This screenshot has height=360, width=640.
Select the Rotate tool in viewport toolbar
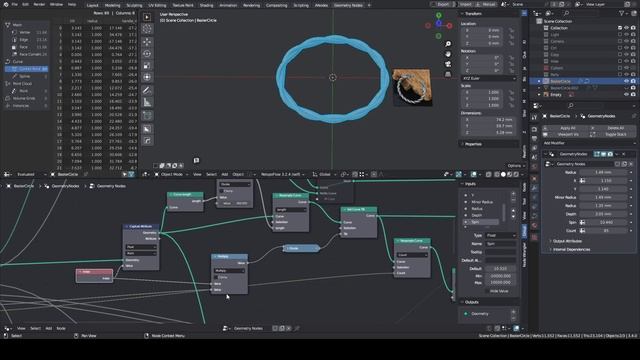[x=147, y=53]
